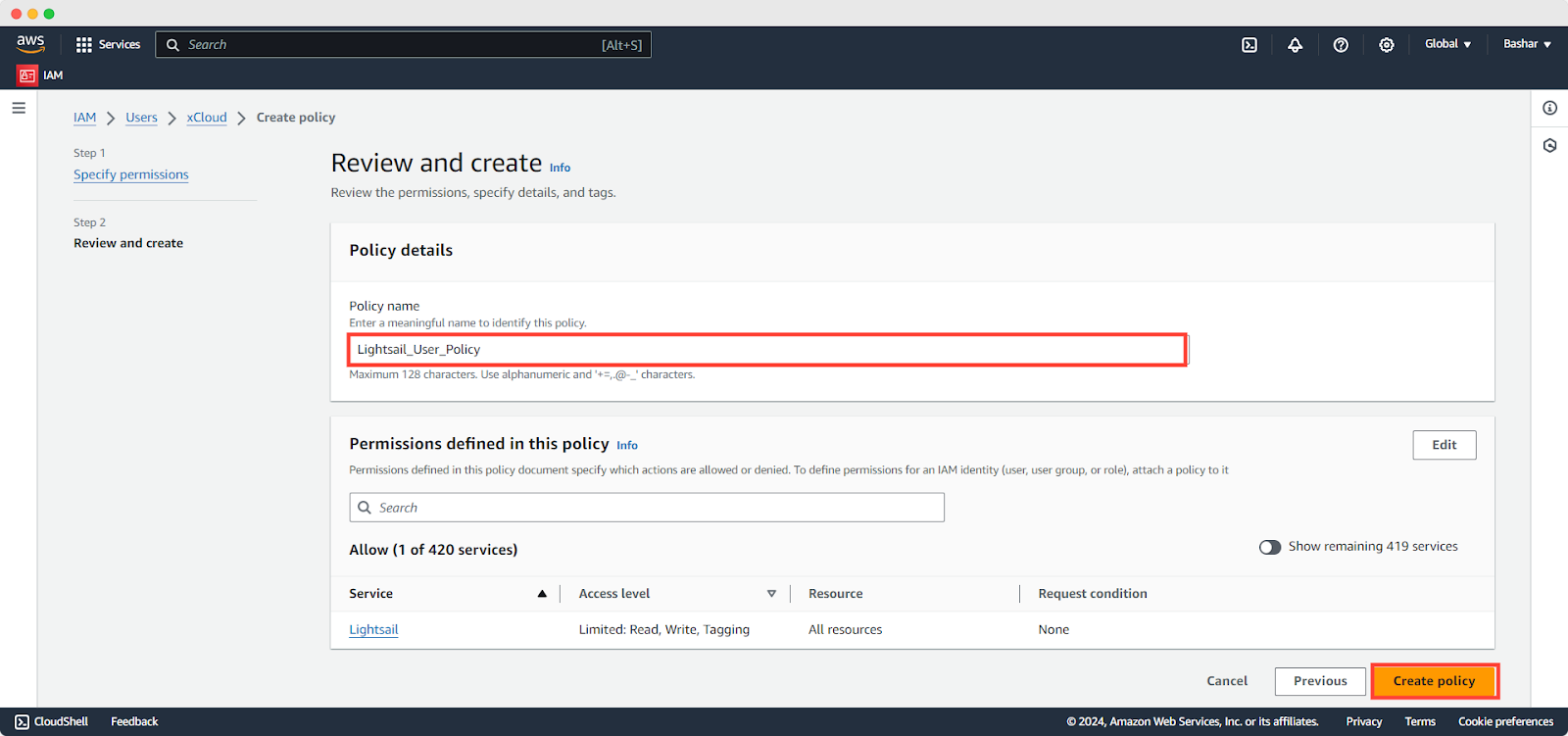Click the red IAM service icon
Viewport: 1568px width, 736px height.
27,75
